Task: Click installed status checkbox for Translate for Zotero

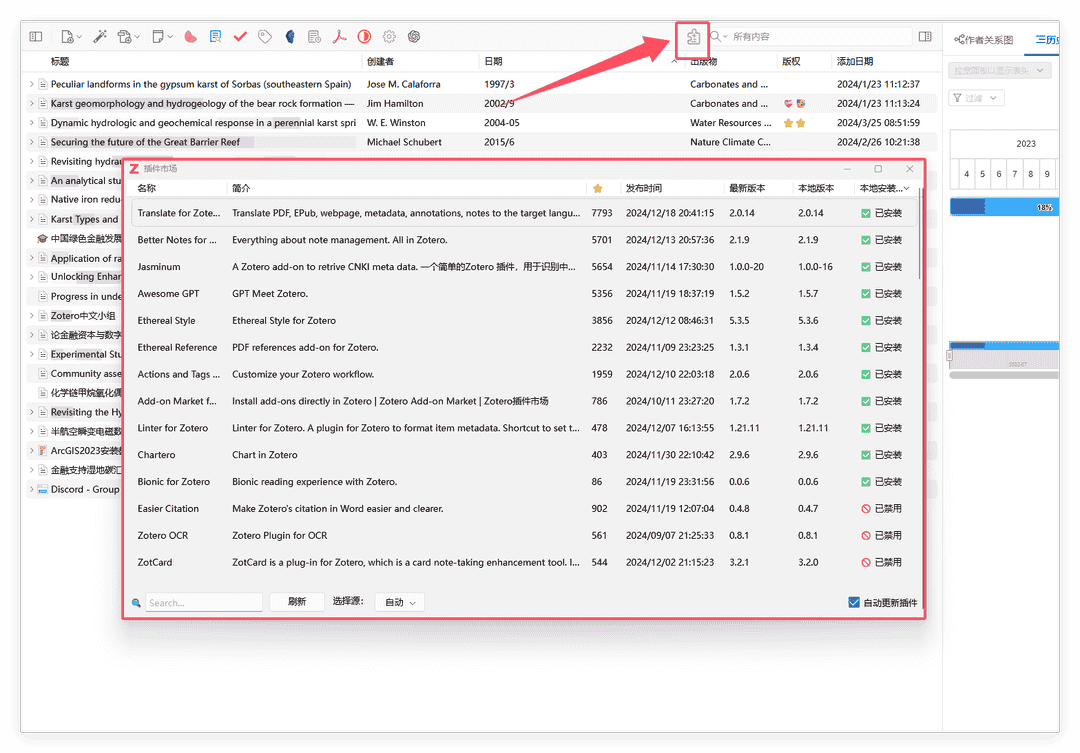Action: pos(866,213)
